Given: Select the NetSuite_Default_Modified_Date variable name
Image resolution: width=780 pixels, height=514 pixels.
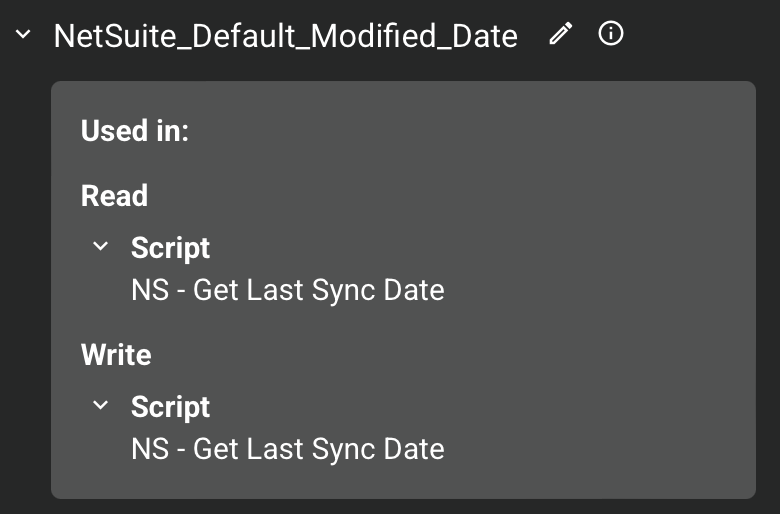Looking at the screenshot, I should click(285, 37).
